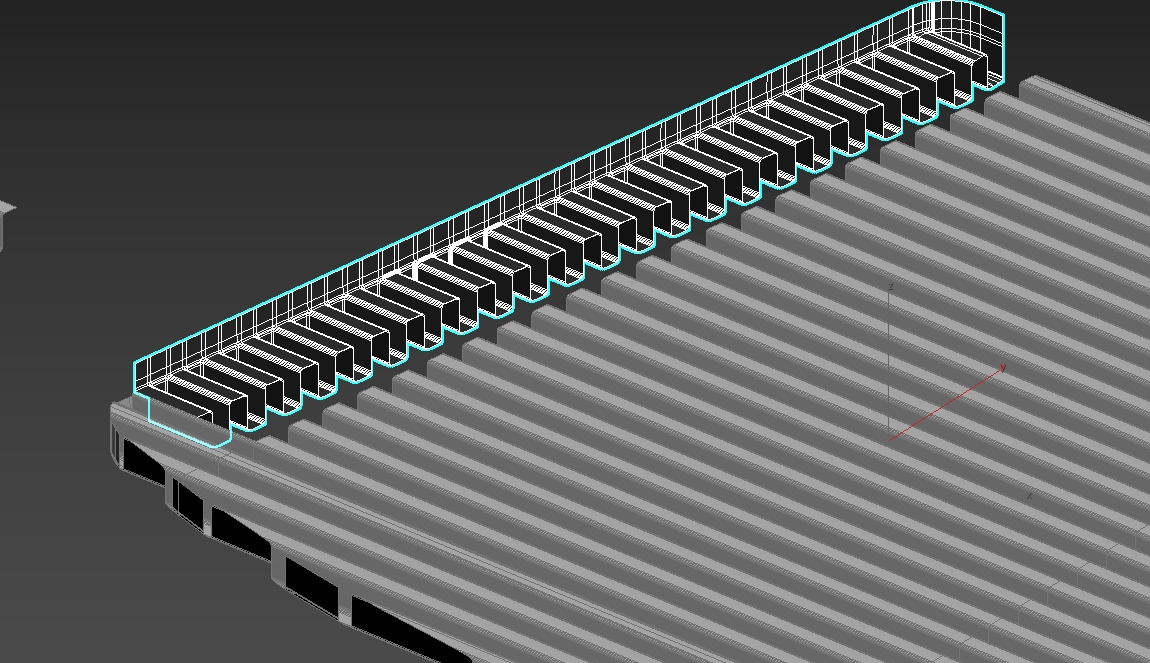
Task: Click the partial gray object at the left edge
Action: (x=7, y=226)
